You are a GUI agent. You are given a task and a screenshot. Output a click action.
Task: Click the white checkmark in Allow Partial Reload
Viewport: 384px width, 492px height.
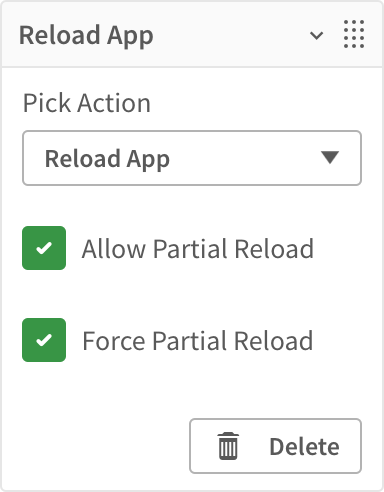click(x=44, y=248)
